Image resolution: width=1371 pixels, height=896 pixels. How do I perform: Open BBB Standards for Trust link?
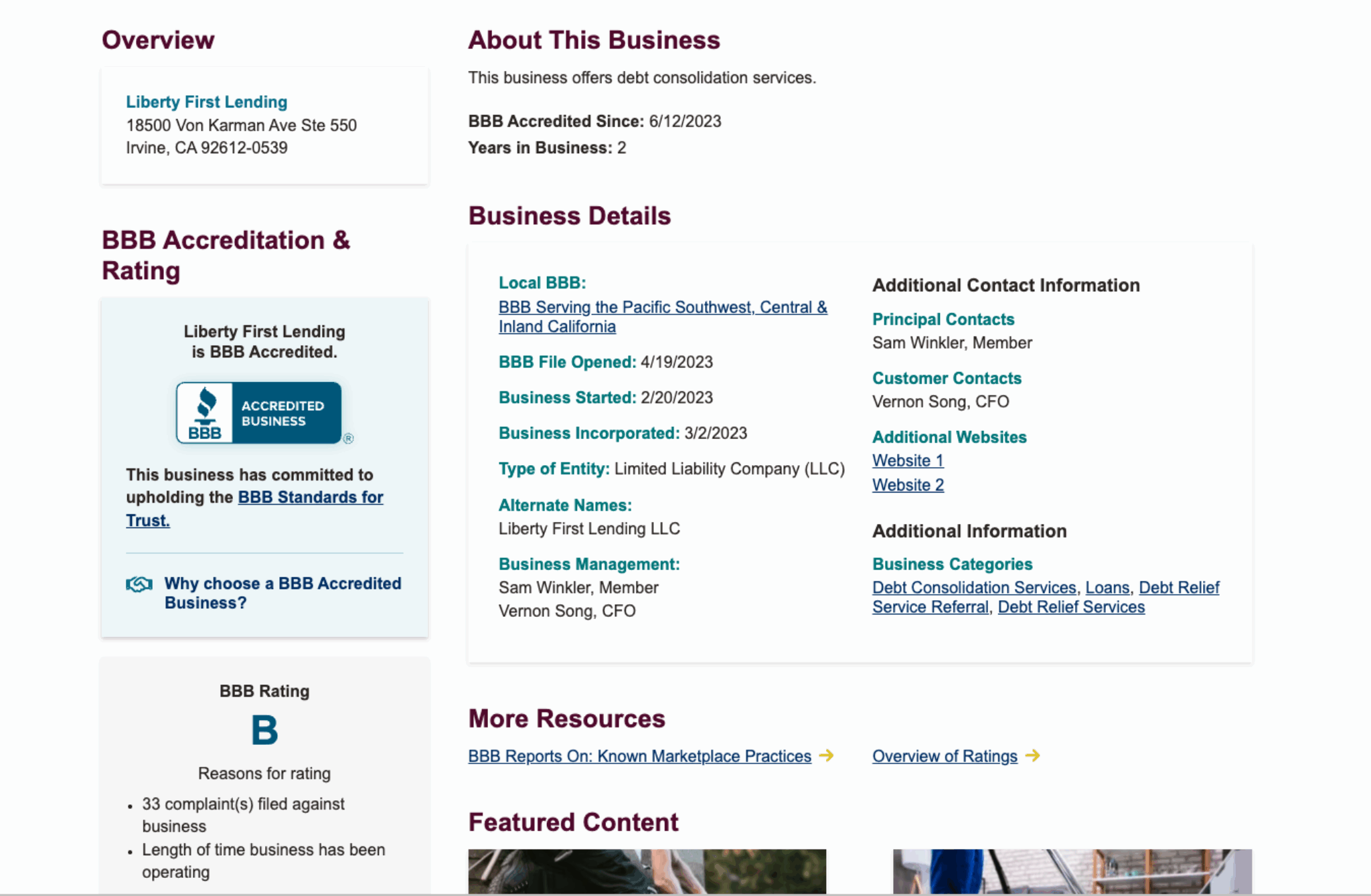pos(310,497)
